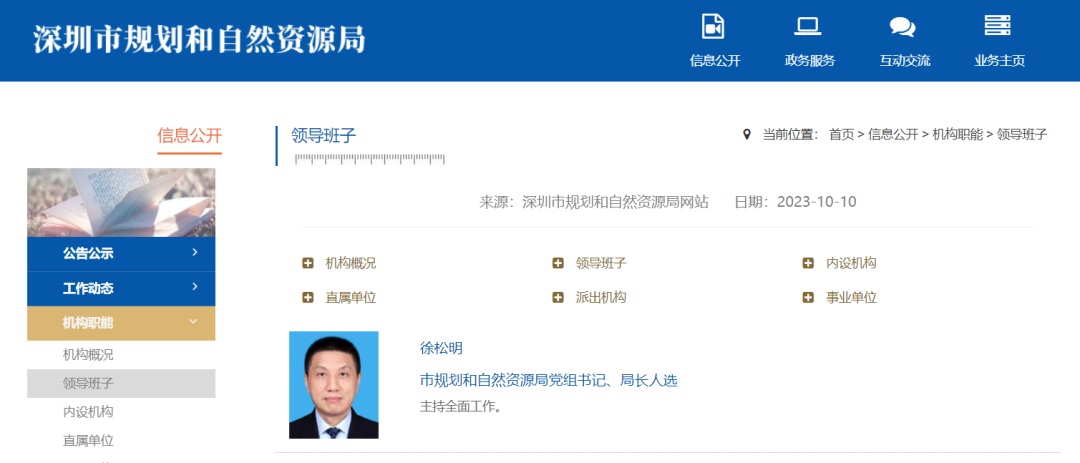Select 机构职能 in the sidebar
The height and width of the screenshot is (463, 1080).
pyautogui.click(x=121, y=323)
